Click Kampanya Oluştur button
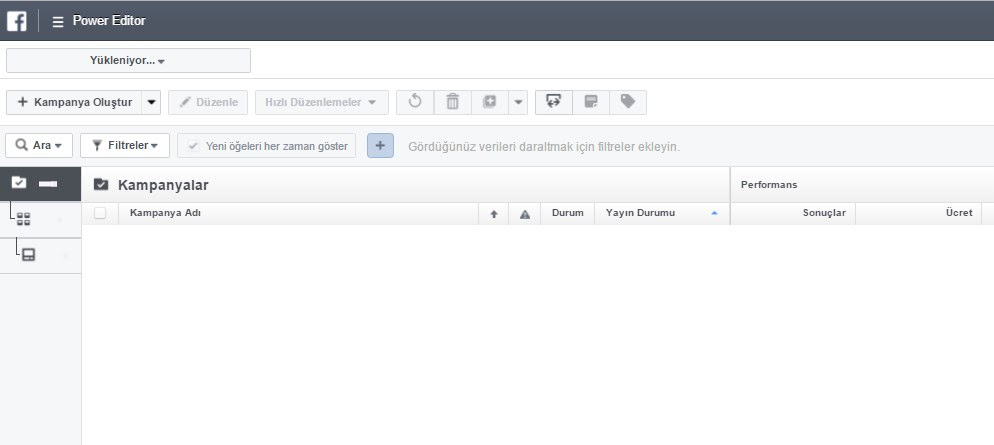This screenshot has height=445, width=994. tap(74, 102)
